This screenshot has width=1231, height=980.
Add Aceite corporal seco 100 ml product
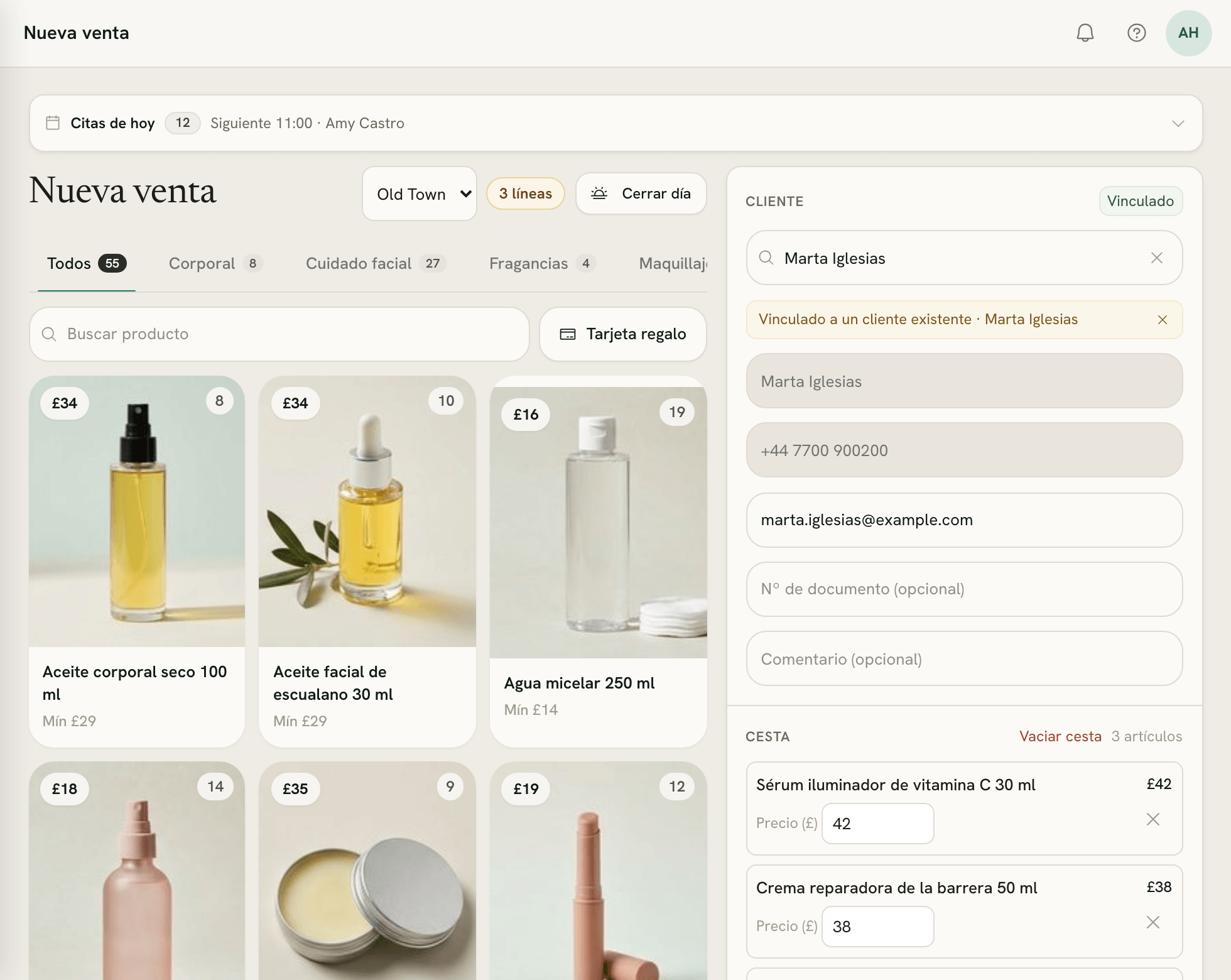pos(137,562)
